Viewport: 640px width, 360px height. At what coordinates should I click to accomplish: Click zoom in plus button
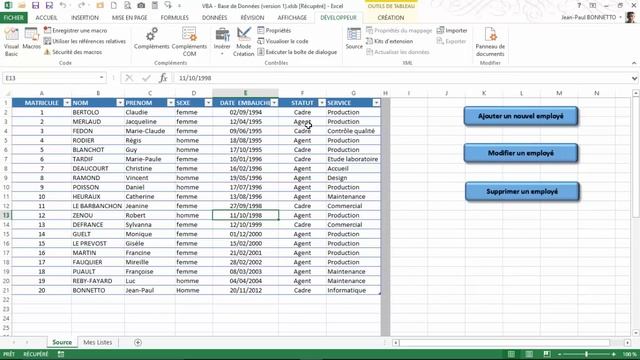point(613,354)
